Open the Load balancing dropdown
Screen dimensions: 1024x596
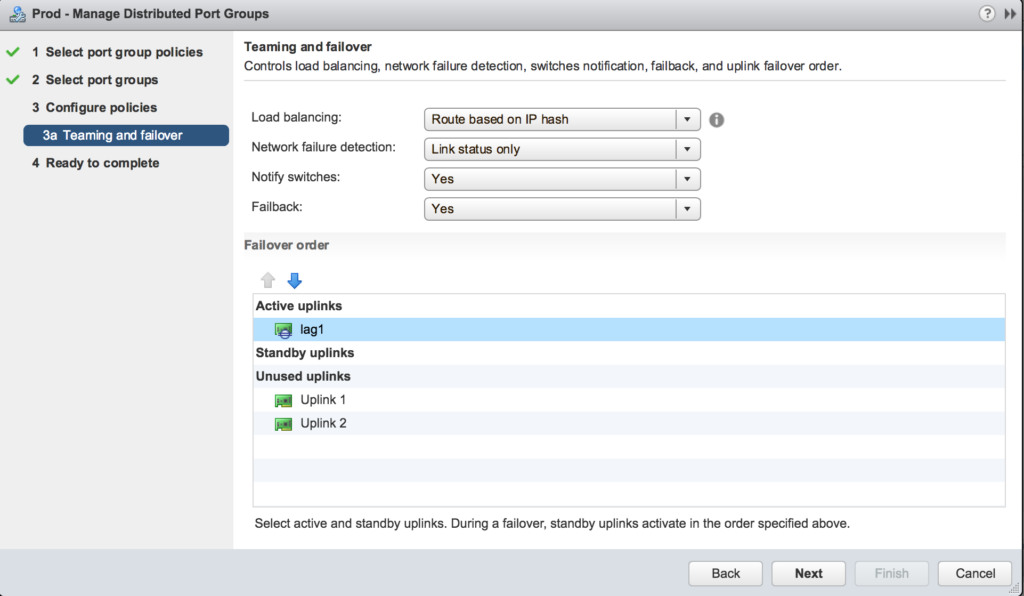[562, 119]
